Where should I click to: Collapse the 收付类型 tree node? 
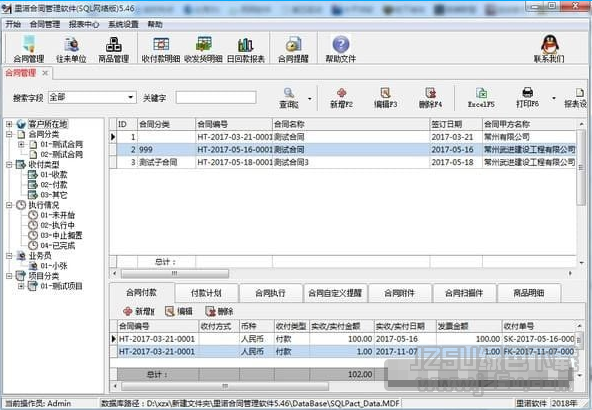pyautogui.click(x=9, y=165)
